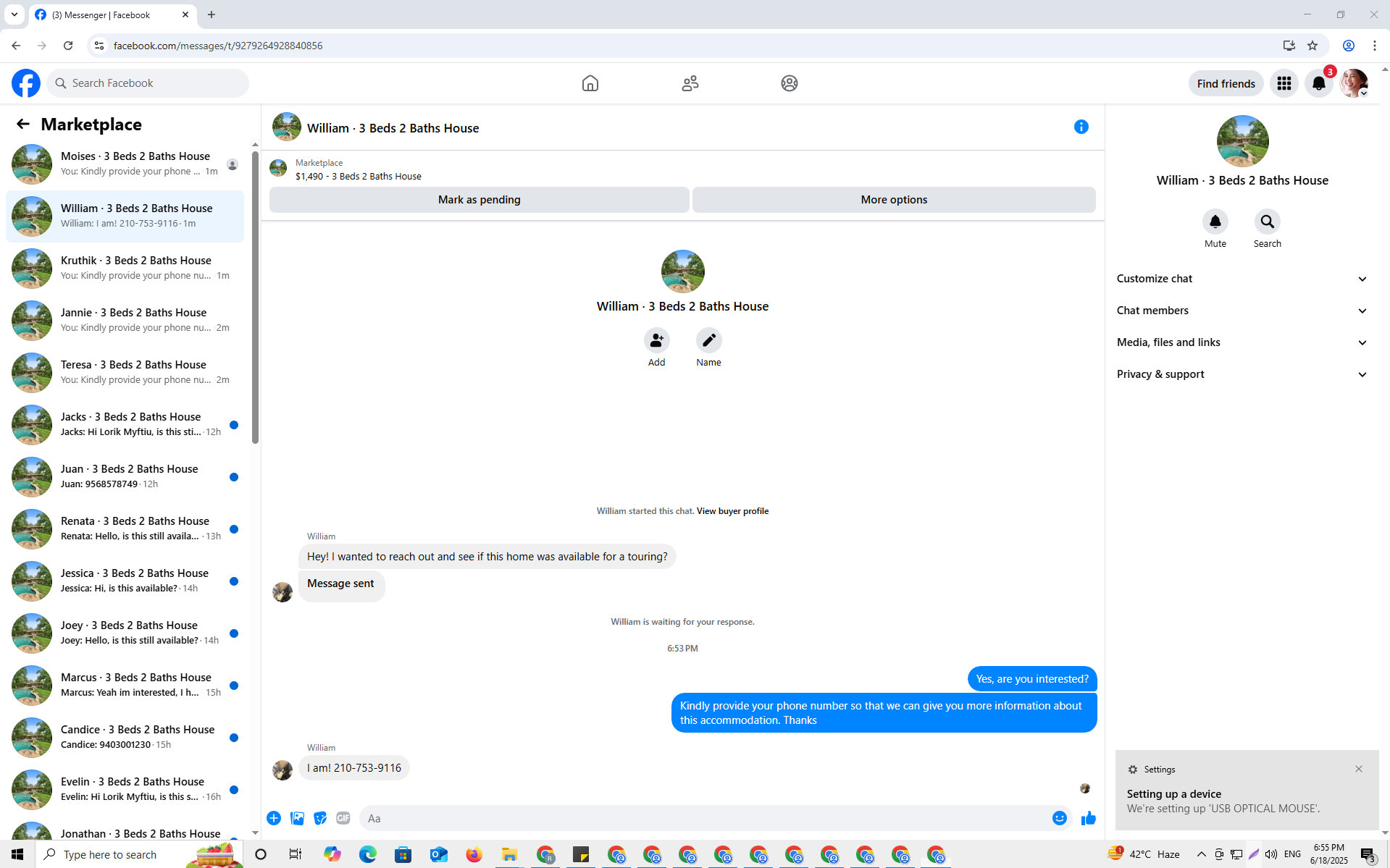The height and width of the screenshot is (868, 1390).
Task: Toggle the conversation information icon
Action: point(1081,127)
